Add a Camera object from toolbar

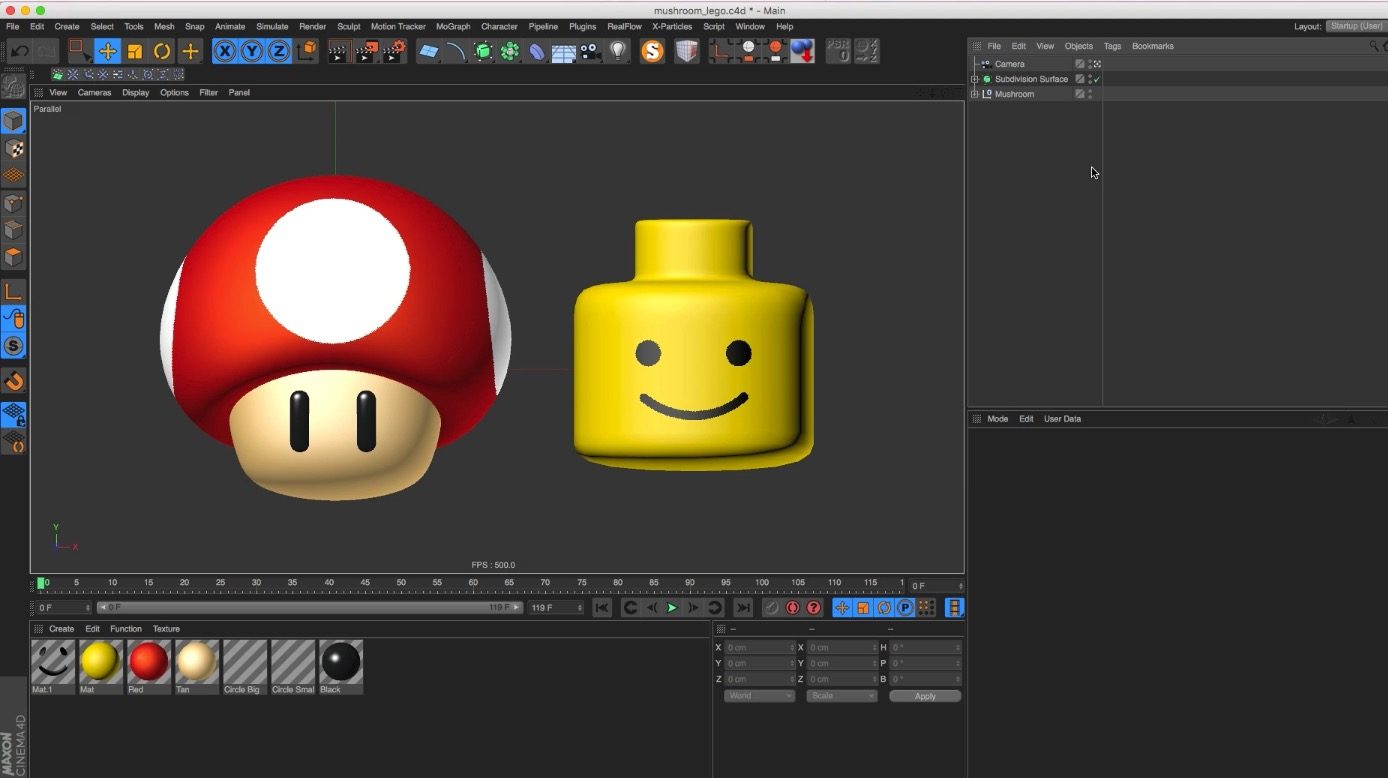[591, 51]
